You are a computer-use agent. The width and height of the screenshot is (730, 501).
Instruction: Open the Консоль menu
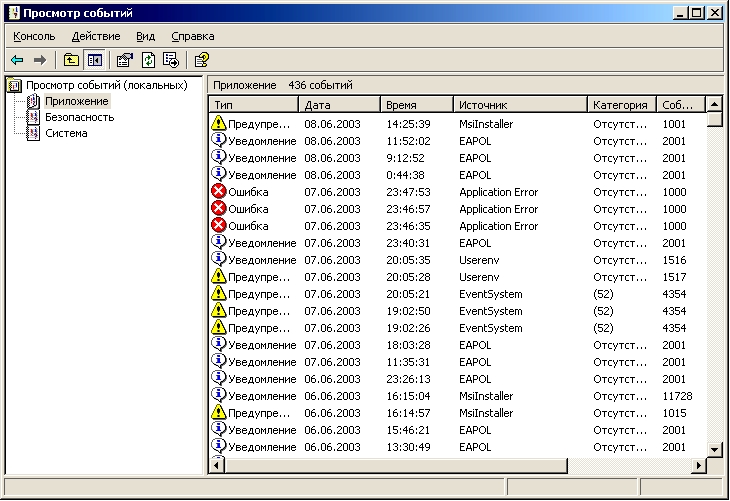[34, 36]
